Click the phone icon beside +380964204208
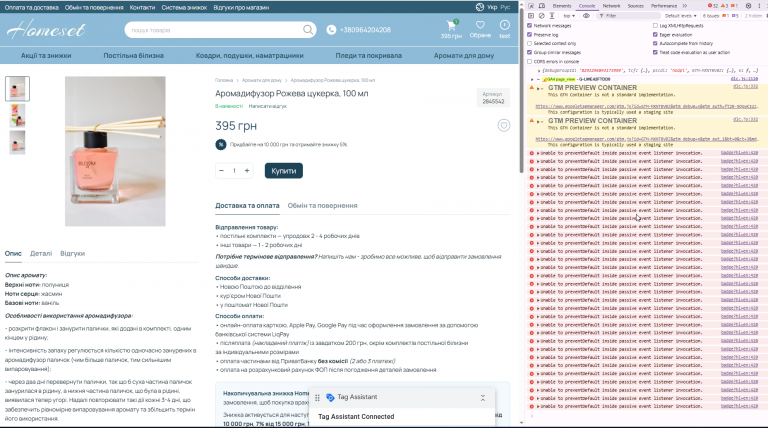Image resolution: width=768 pixels, height=428 pixels. click(331, 30)
